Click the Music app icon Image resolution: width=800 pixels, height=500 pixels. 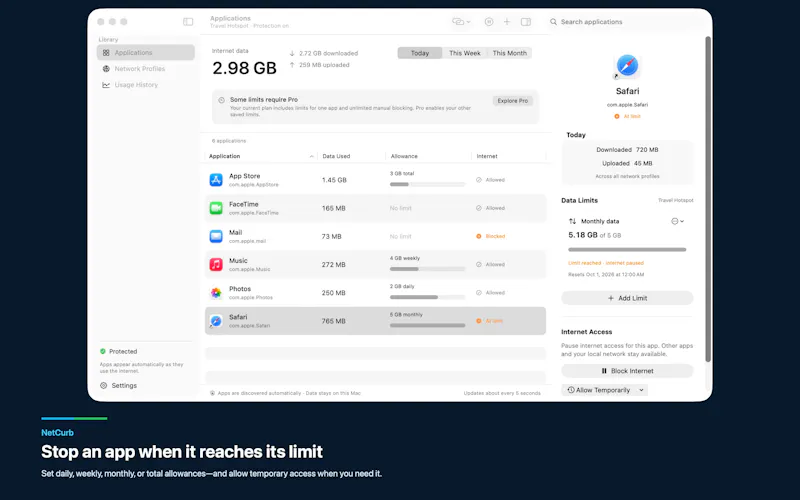coord(216,264)
